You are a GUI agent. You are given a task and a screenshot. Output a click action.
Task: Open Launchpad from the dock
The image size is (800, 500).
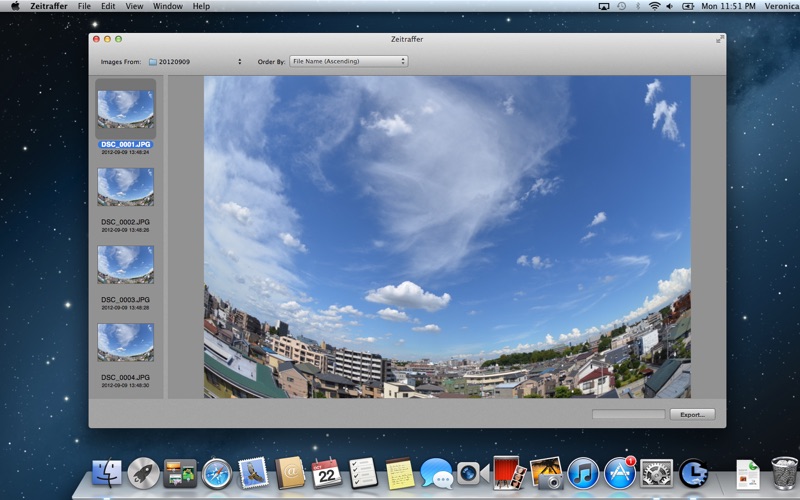[143, 472]
